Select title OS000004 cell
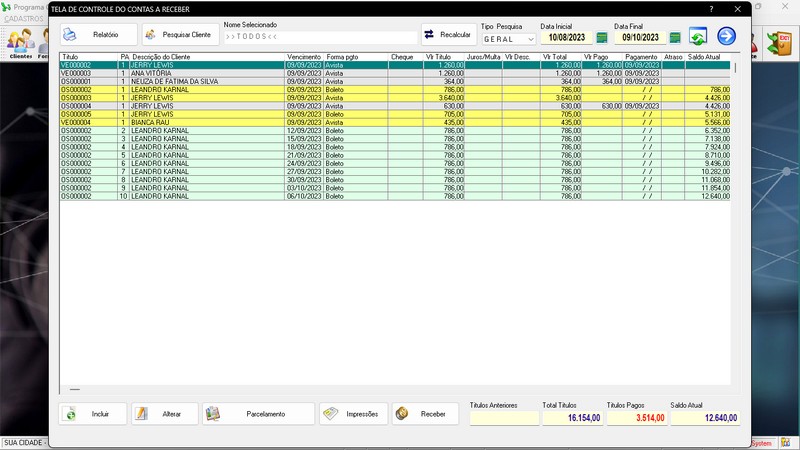The height and width of the screenshot is (450, 800). click(x=89, y=106)
